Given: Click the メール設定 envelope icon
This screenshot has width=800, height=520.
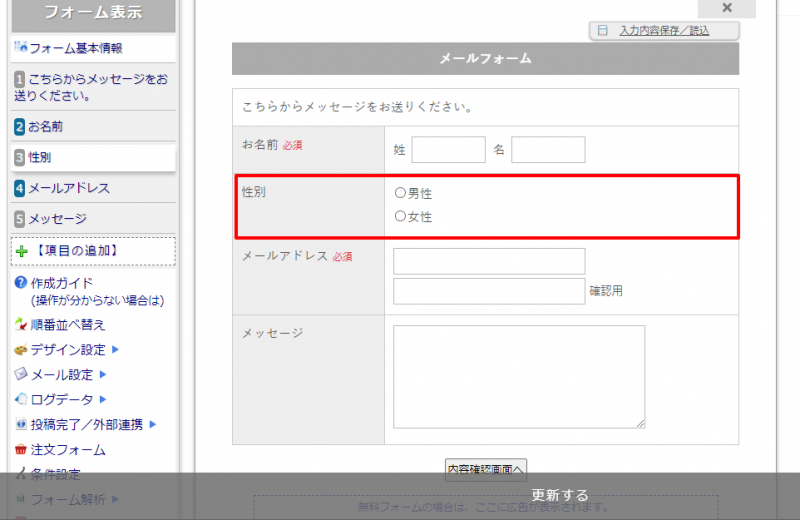Looking at the screenshot, I should [x=21, y=374].
